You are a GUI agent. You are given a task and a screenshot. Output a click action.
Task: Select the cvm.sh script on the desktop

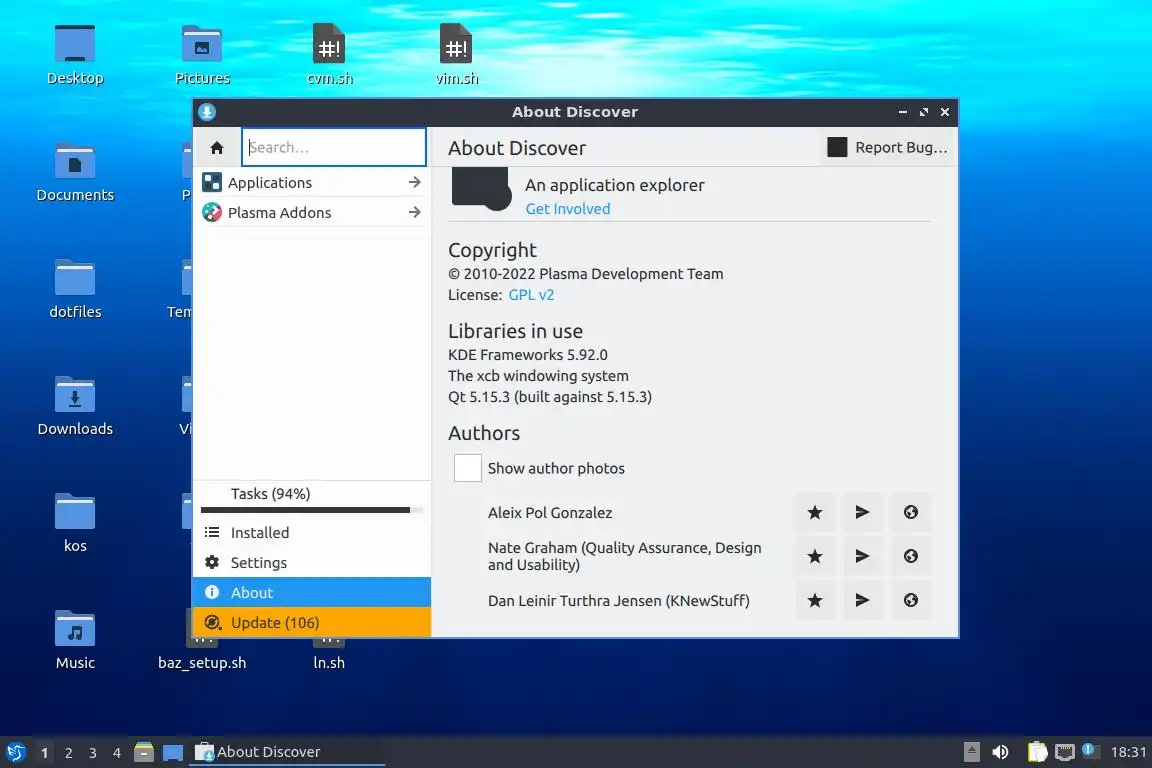(329, 54)
